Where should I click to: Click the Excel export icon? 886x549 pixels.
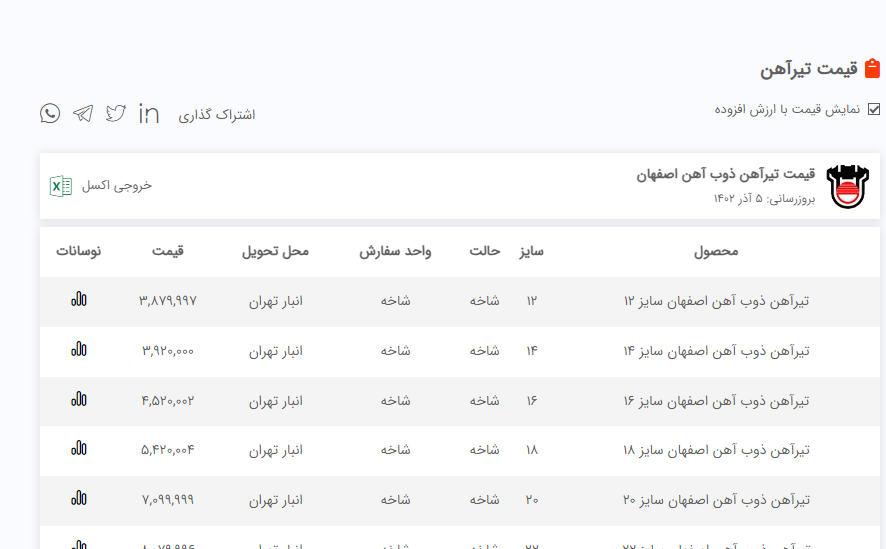(61, 186)
